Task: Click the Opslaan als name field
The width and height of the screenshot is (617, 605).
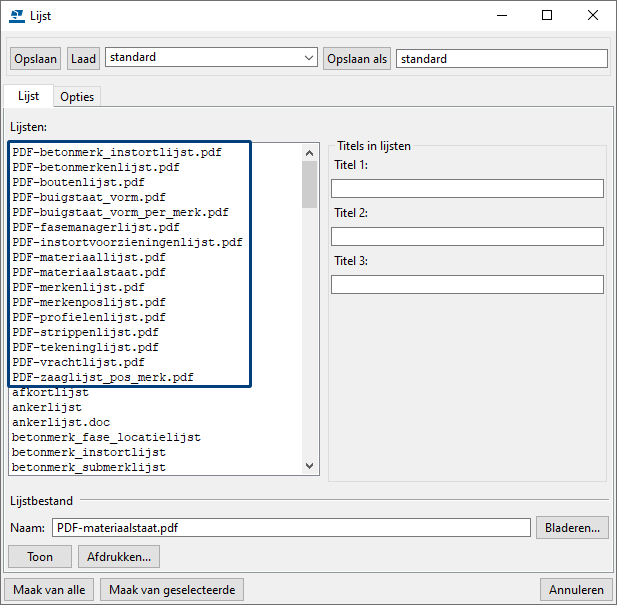Action: click(502, 59)
